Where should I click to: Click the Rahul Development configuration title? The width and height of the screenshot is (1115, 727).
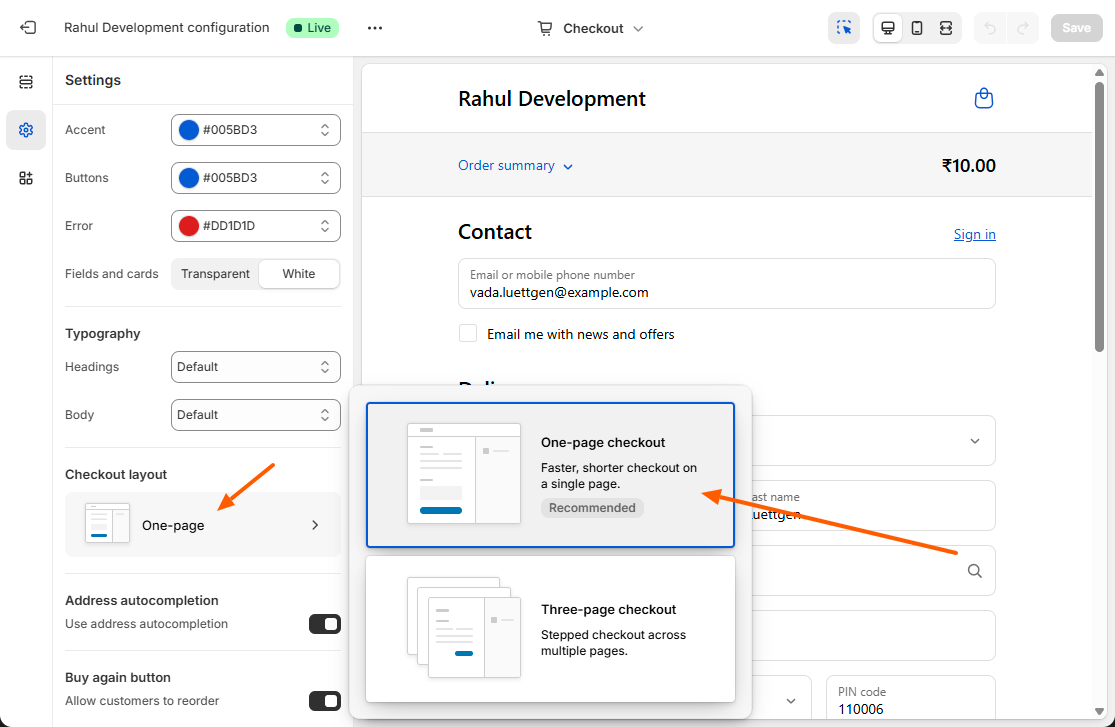point(166,28)
